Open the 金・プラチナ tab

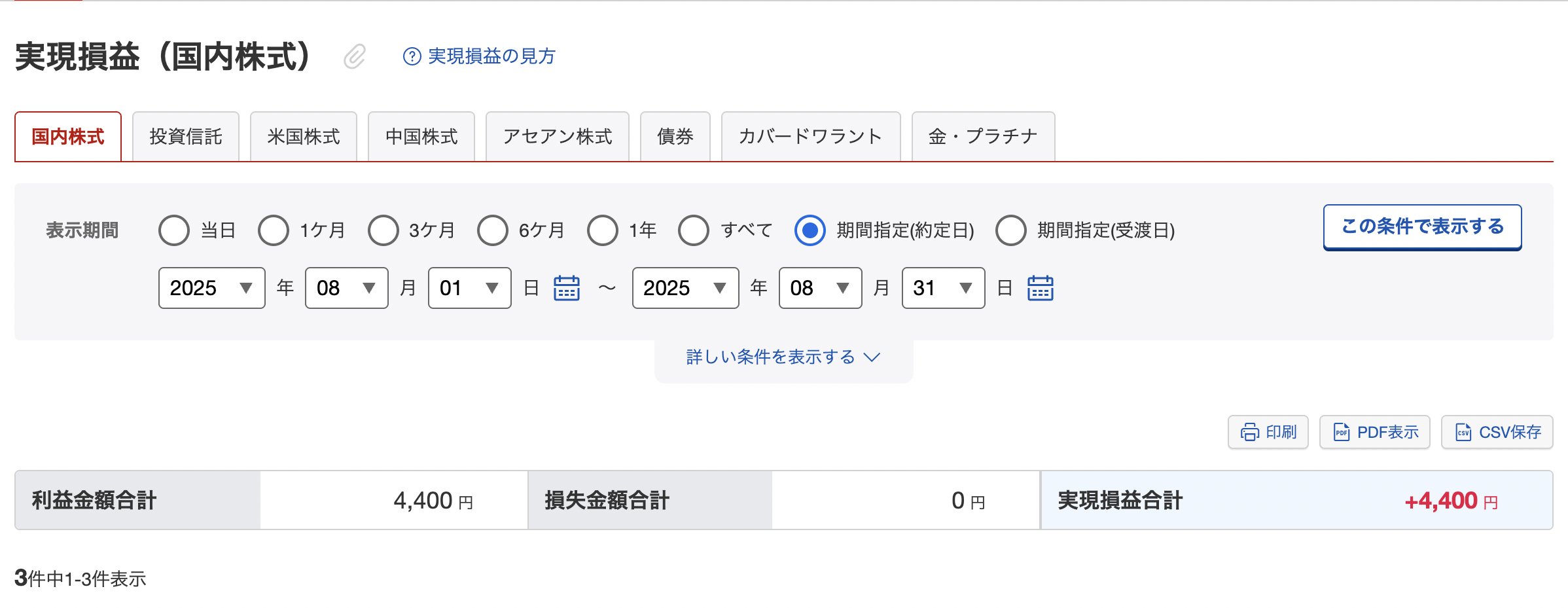click(x=983, y=136)
